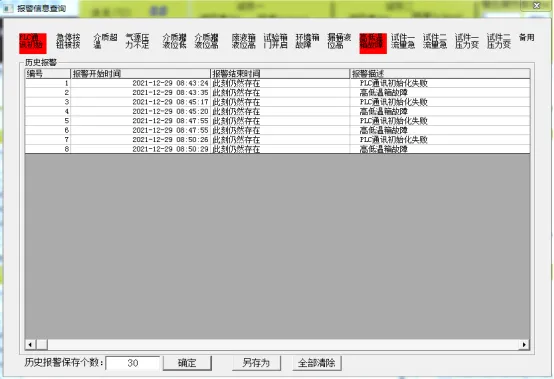Click start time 2021-12-29 08:50:26
Screen dimensions: 554x379
click(170, 140)
